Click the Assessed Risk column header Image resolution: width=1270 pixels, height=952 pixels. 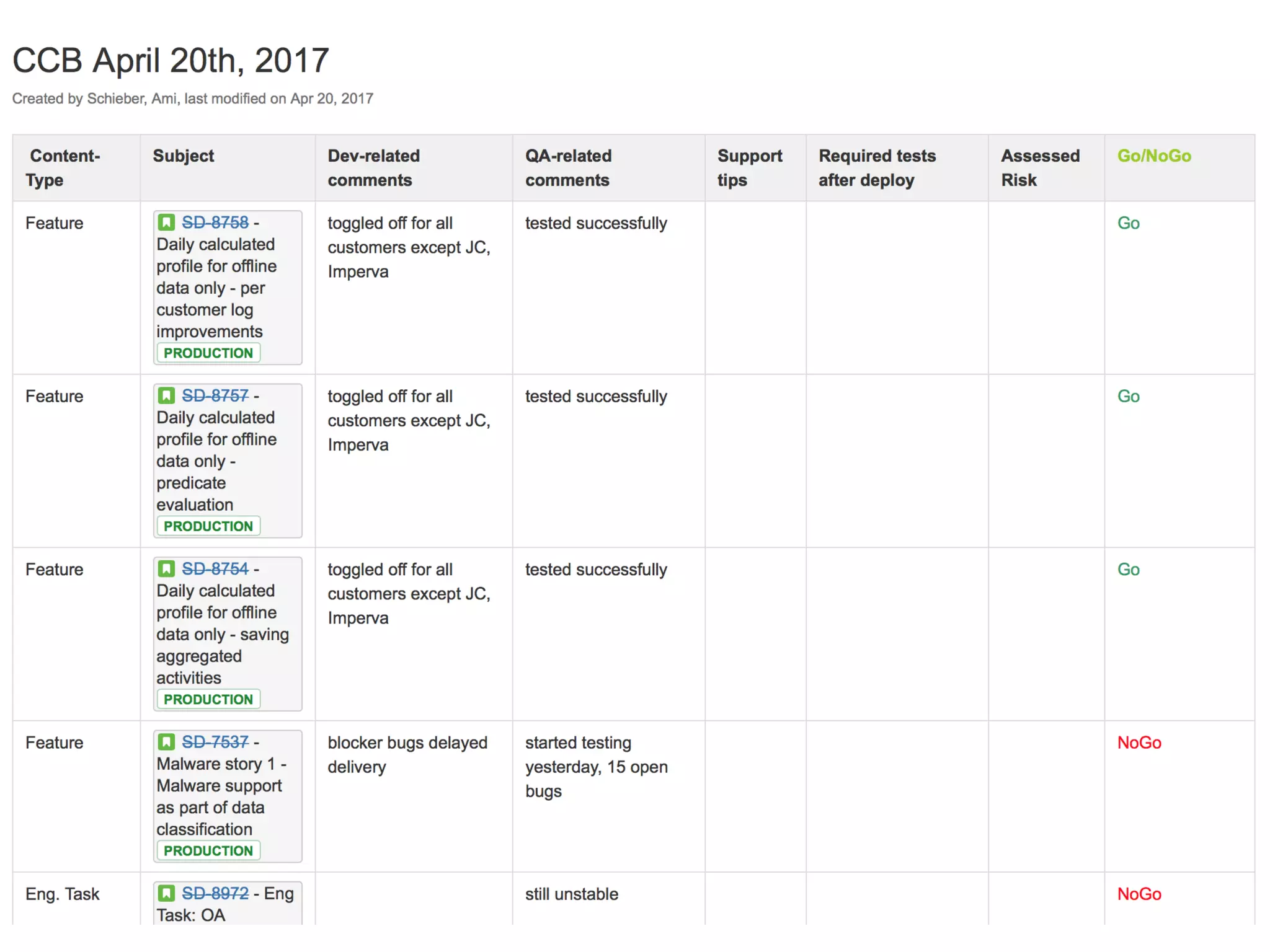coord(1040,167)
